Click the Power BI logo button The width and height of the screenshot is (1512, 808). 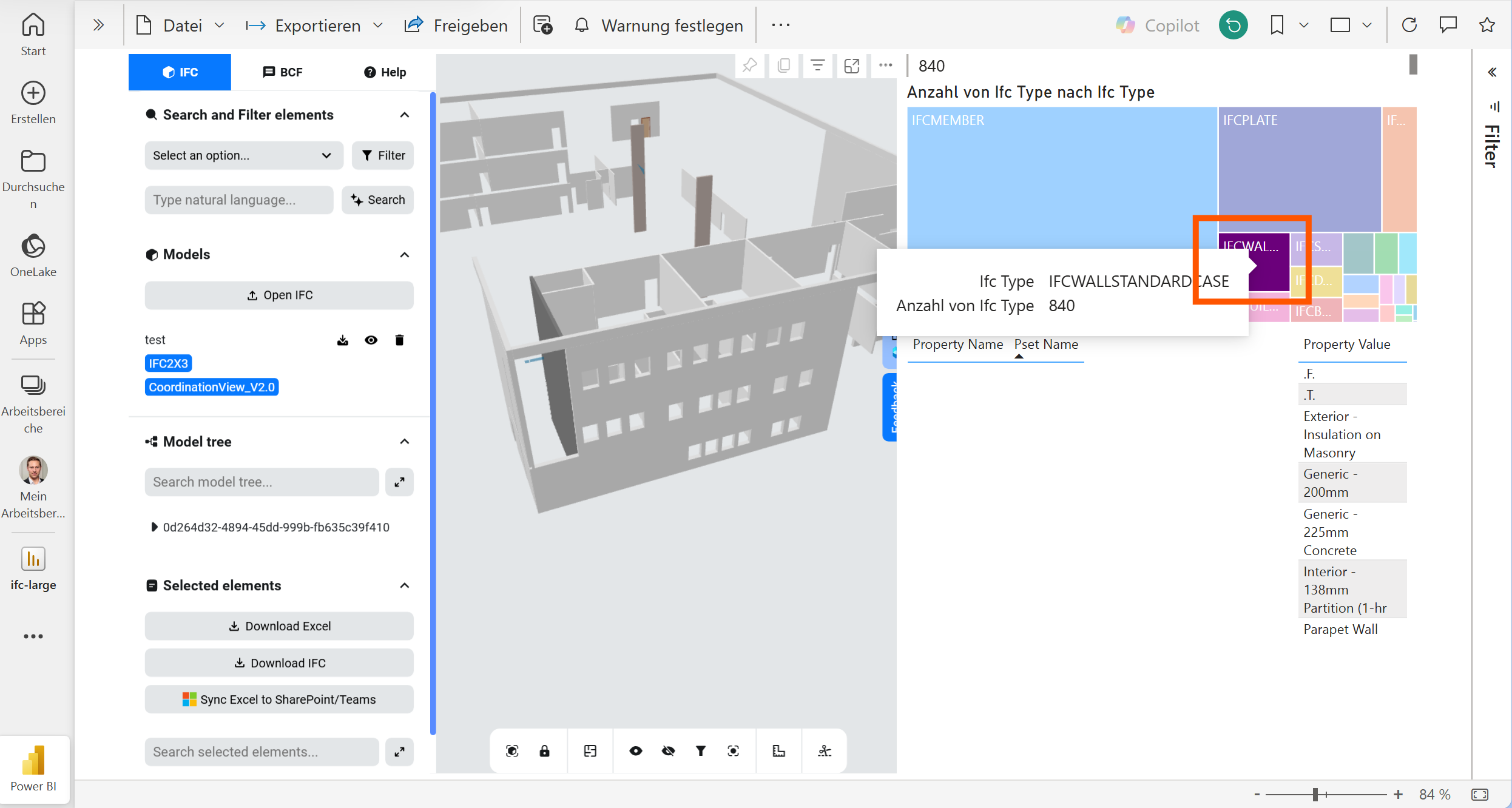click(34, 769)
